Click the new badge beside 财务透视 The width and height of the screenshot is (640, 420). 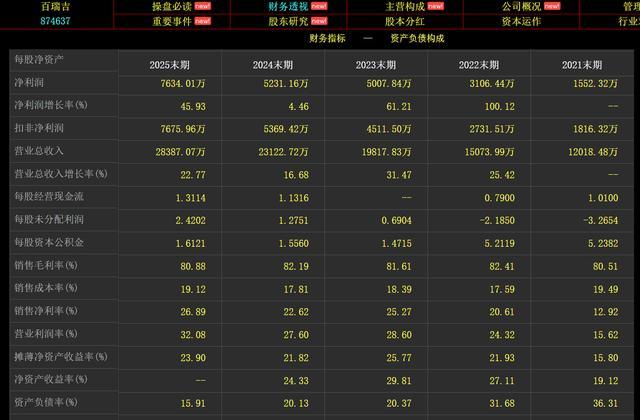(x=319, y=6)
